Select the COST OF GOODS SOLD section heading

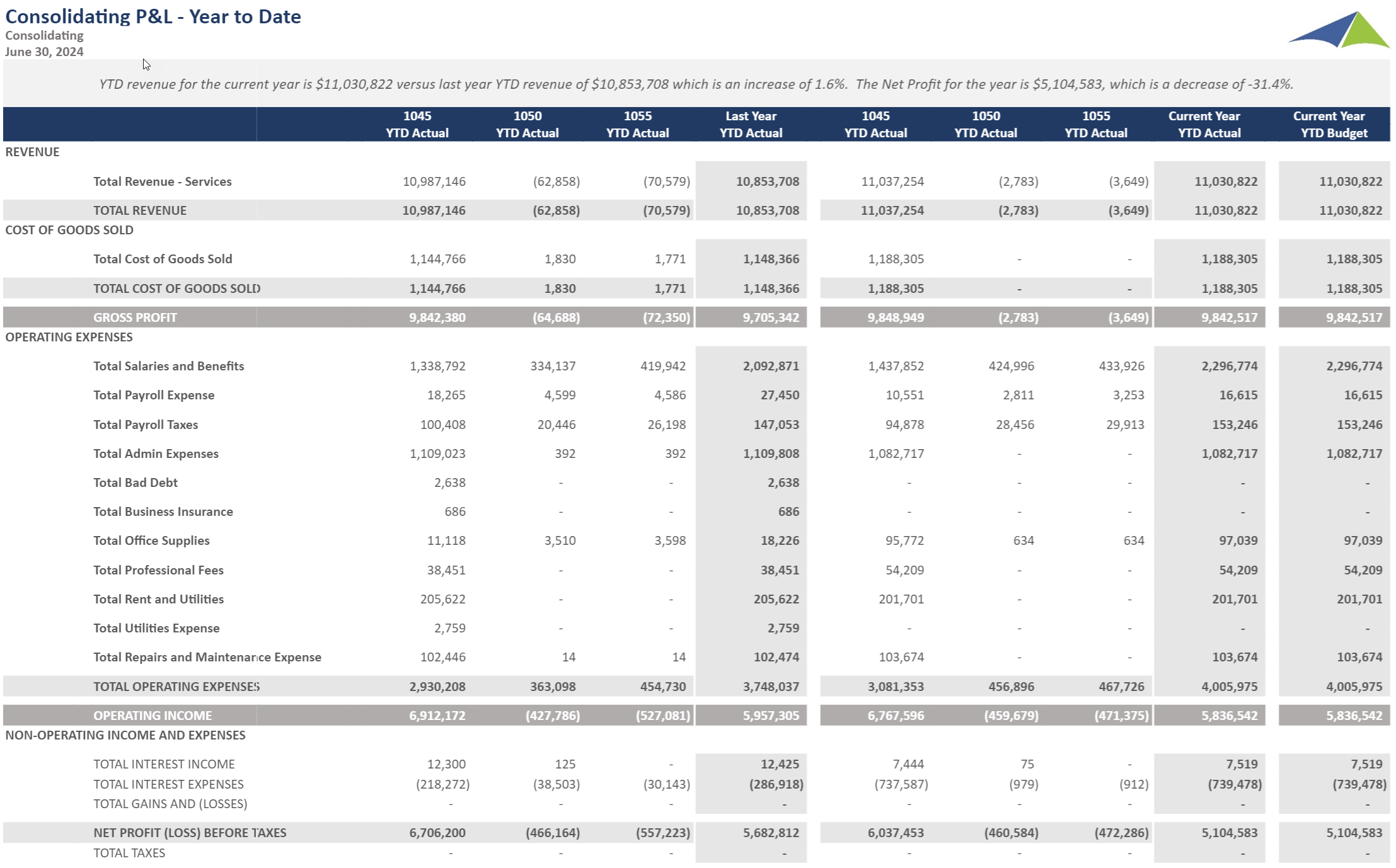pyautogui.click(x=69, y=230)
